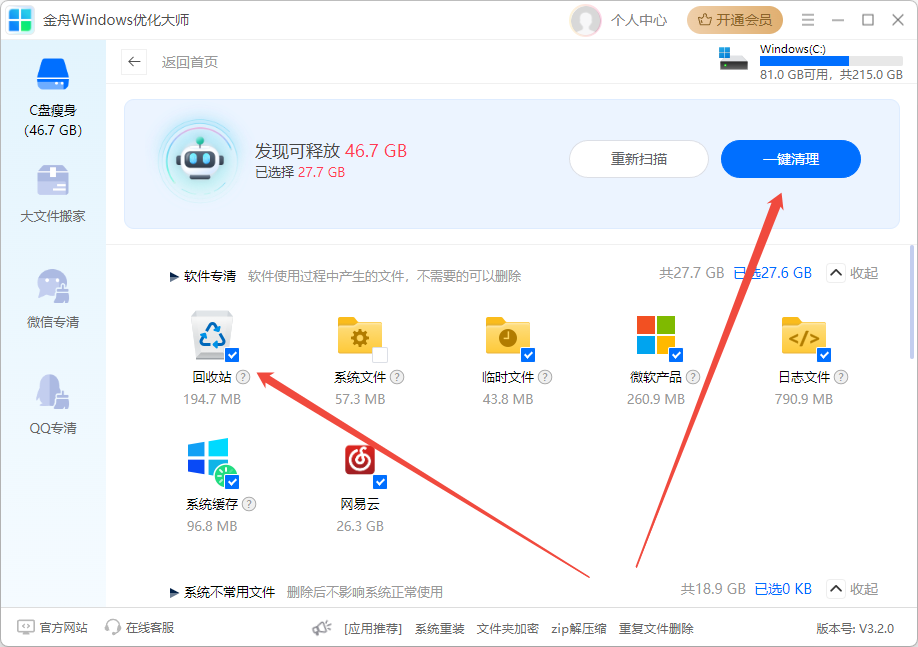Click the 26.3 GB size under 网易云
The width and height of the screenshot is (918, 647).
click(x=359, y=526)
